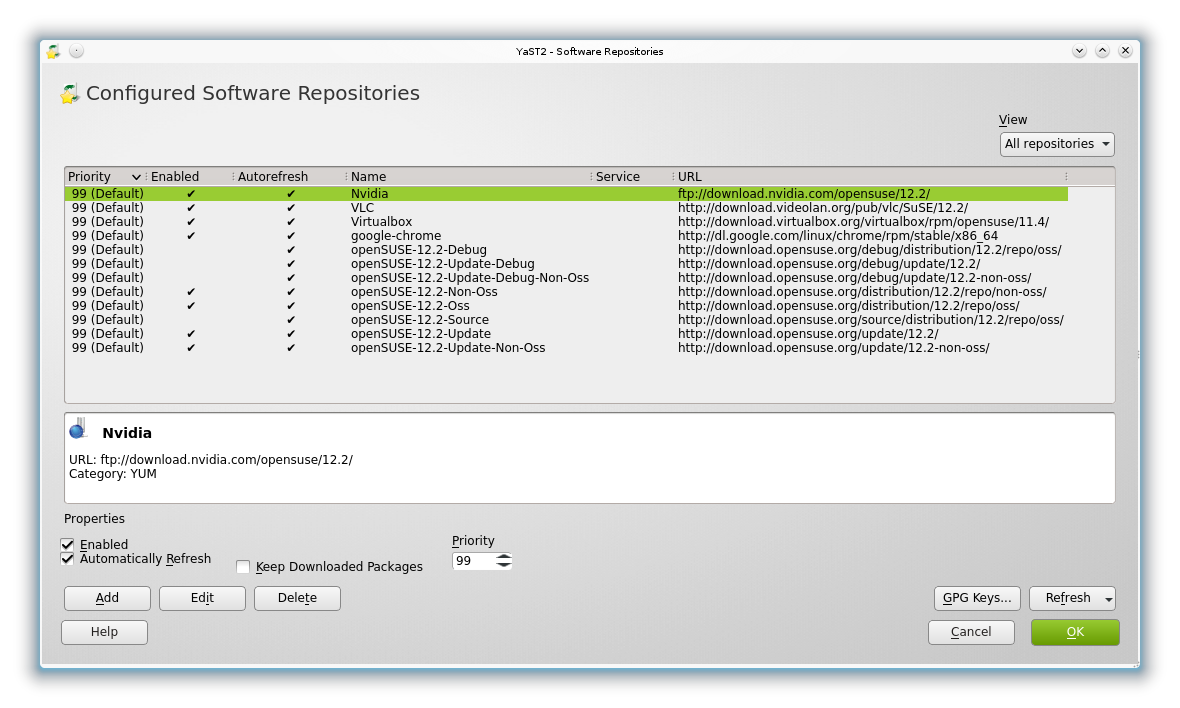The image size is (1180, 708).
Task: Increase priority with the up arrow
Action: [x=503, y=557]
